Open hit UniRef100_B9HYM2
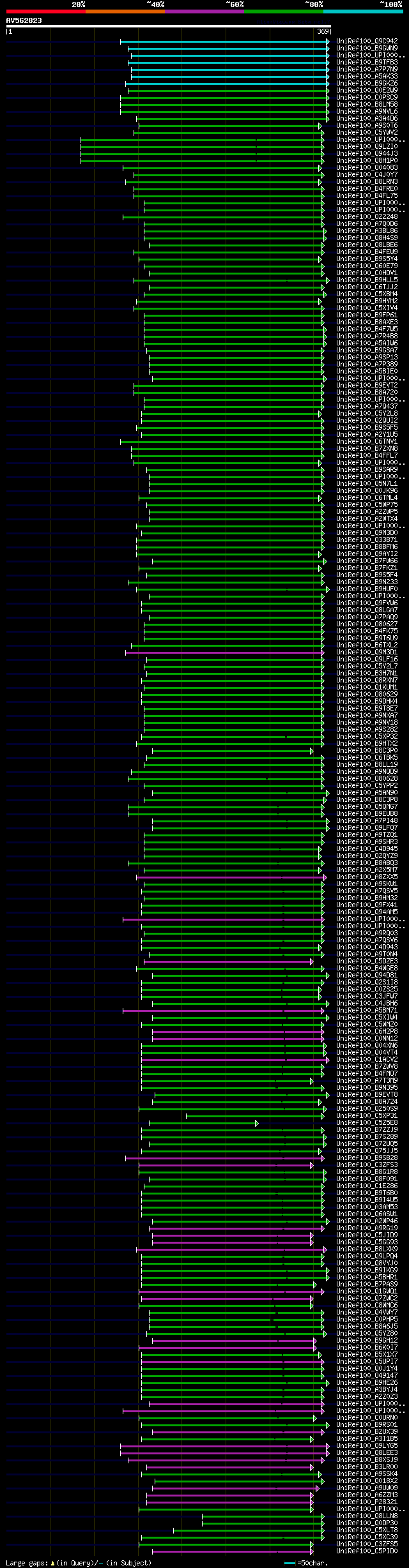 367,301
